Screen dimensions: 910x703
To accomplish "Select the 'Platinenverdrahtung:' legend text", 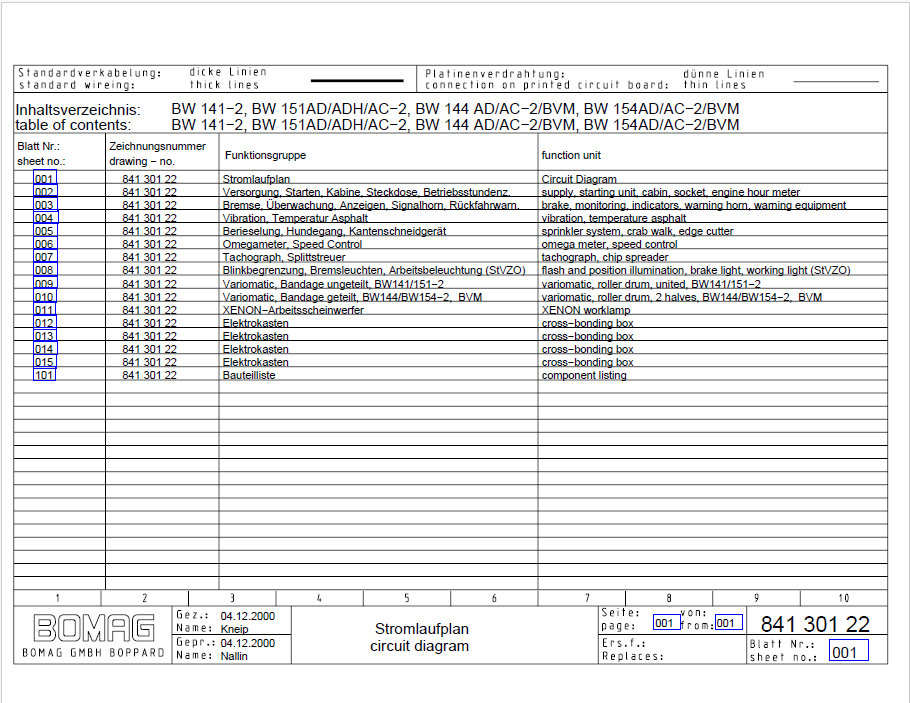I will click(495, 74).
